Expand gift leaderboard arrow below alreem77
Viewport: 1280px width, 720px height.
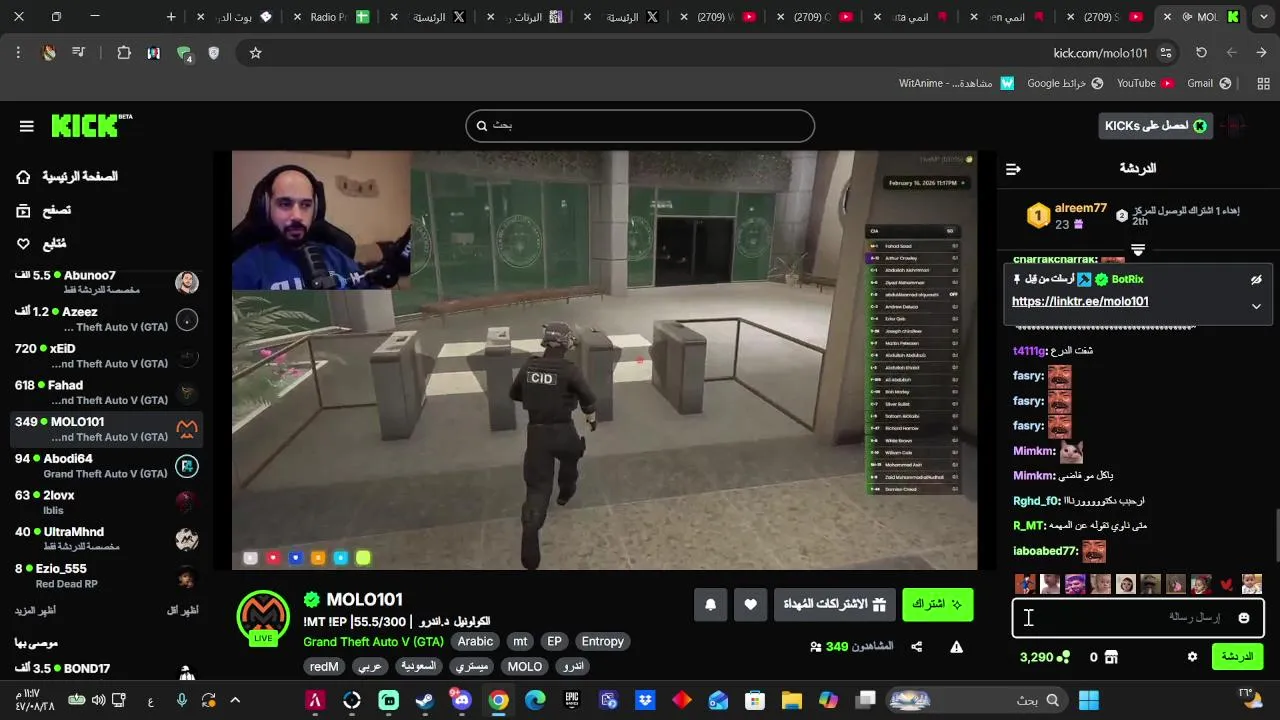[x=1138, y=249]
